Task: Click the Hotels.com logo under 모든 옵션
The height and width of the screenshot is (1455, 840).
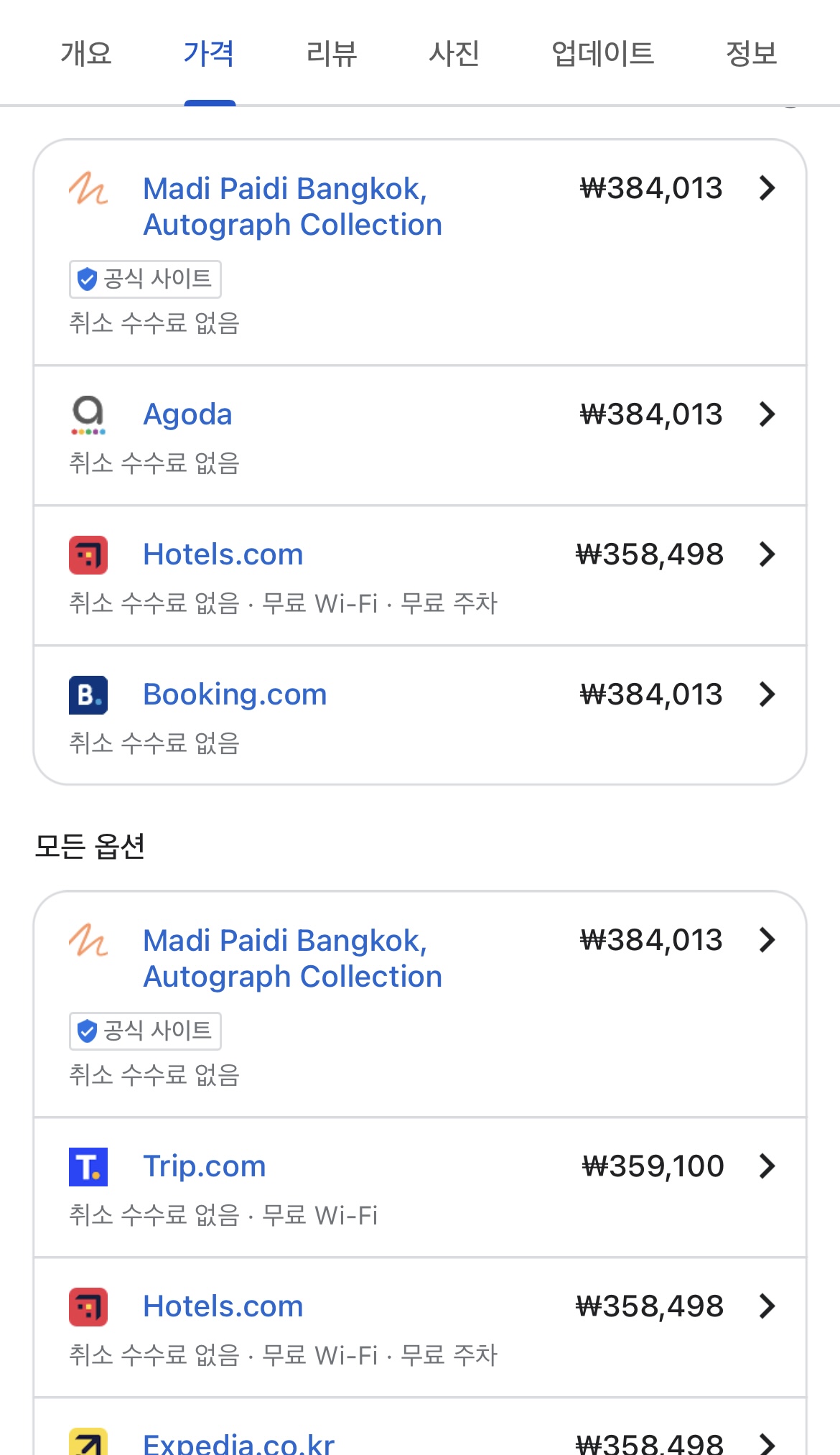Action: point(88,1307)
